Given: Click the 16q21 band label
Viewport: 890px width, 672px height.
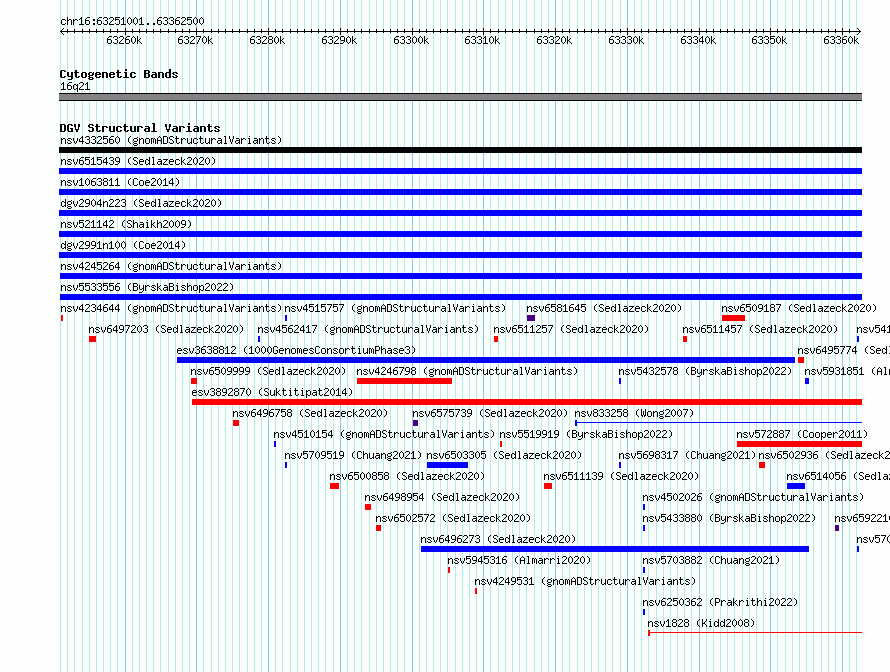Looking at the screenshot, I should 75,86.
